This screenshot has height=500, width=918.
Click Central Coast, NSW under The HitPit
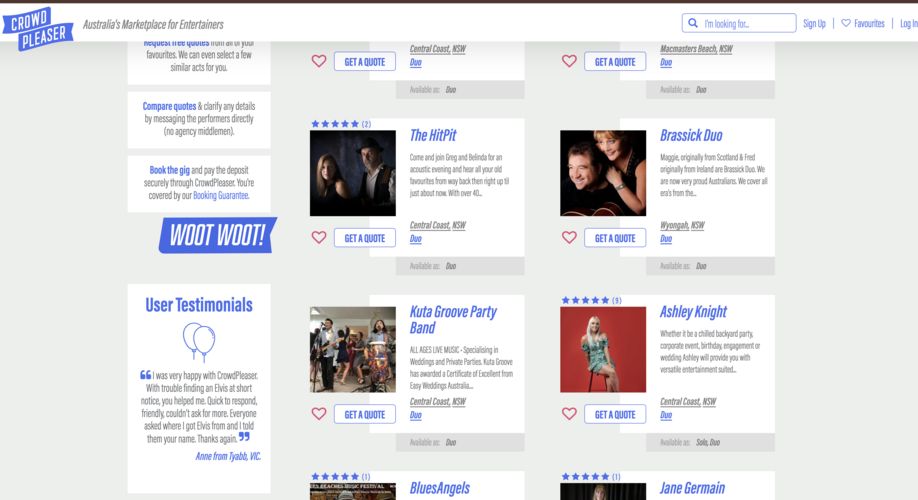tap(437, 225)
